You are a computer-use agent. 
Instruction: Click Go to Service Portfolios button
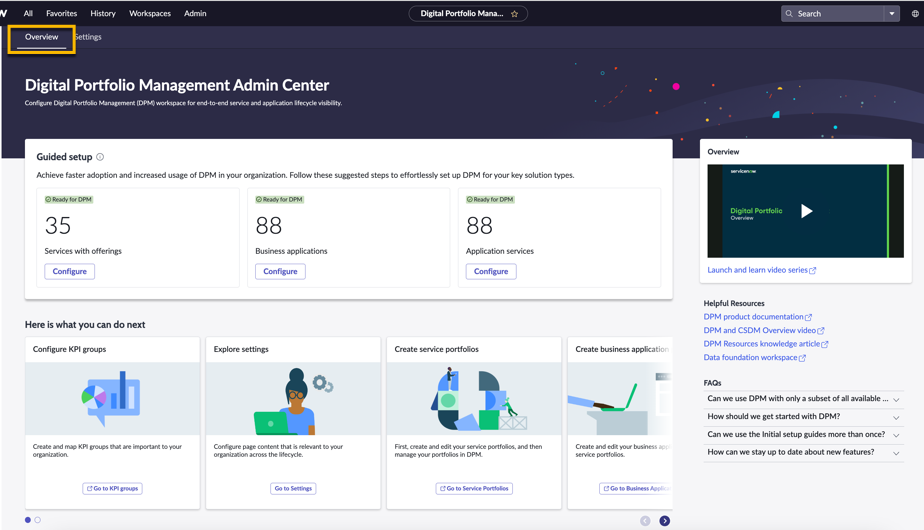(x=474, y=488)
